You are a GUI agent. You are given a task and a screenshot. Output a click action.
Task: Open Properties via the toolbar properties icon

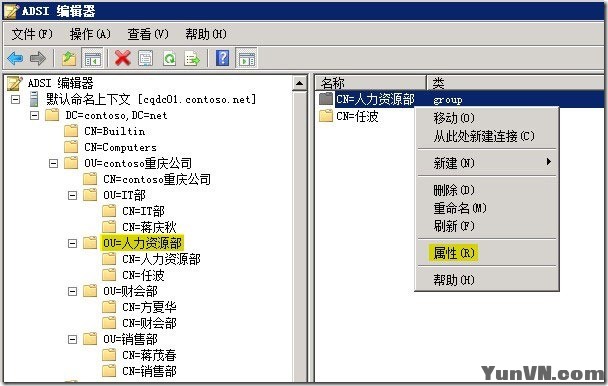point(146,59)
